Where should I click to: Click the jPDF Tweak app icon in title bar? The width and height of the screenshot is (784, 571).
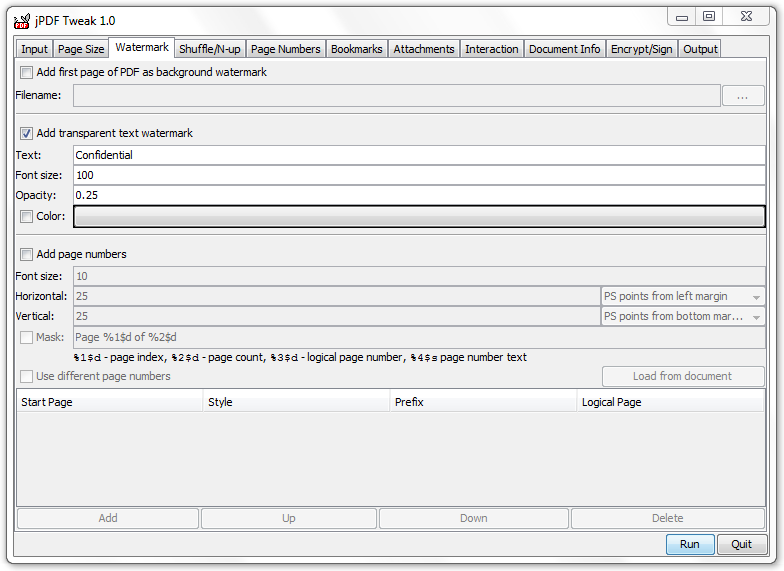(22, 22)
